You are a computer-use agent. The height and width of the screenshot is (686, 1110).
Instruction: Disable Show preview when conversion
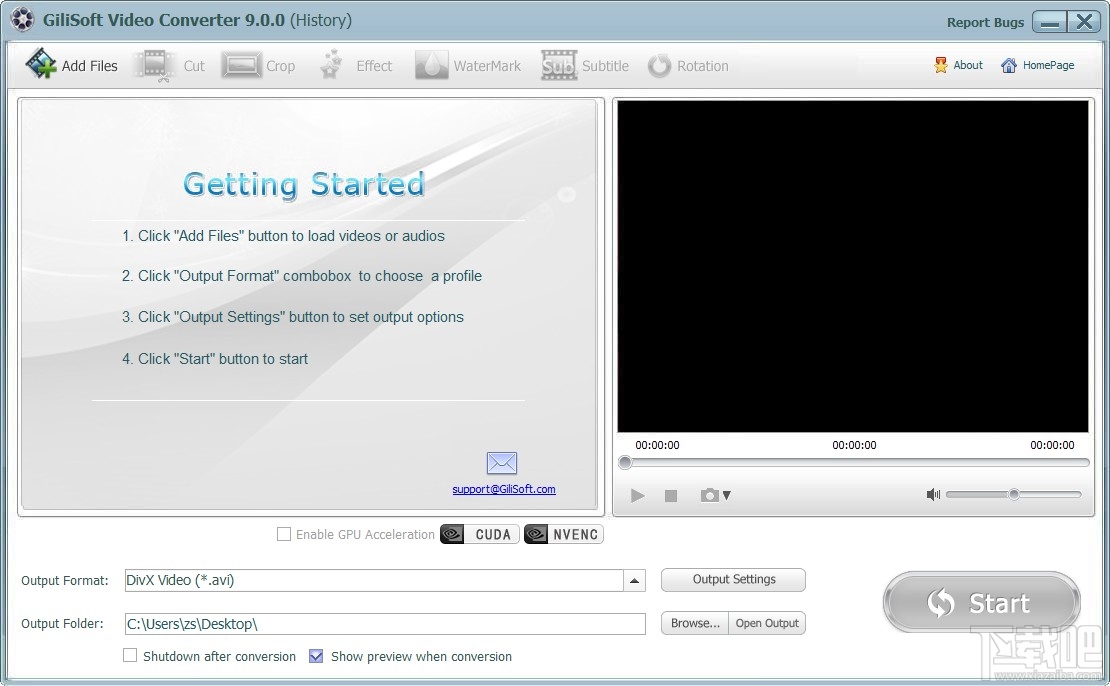[317, 656]
